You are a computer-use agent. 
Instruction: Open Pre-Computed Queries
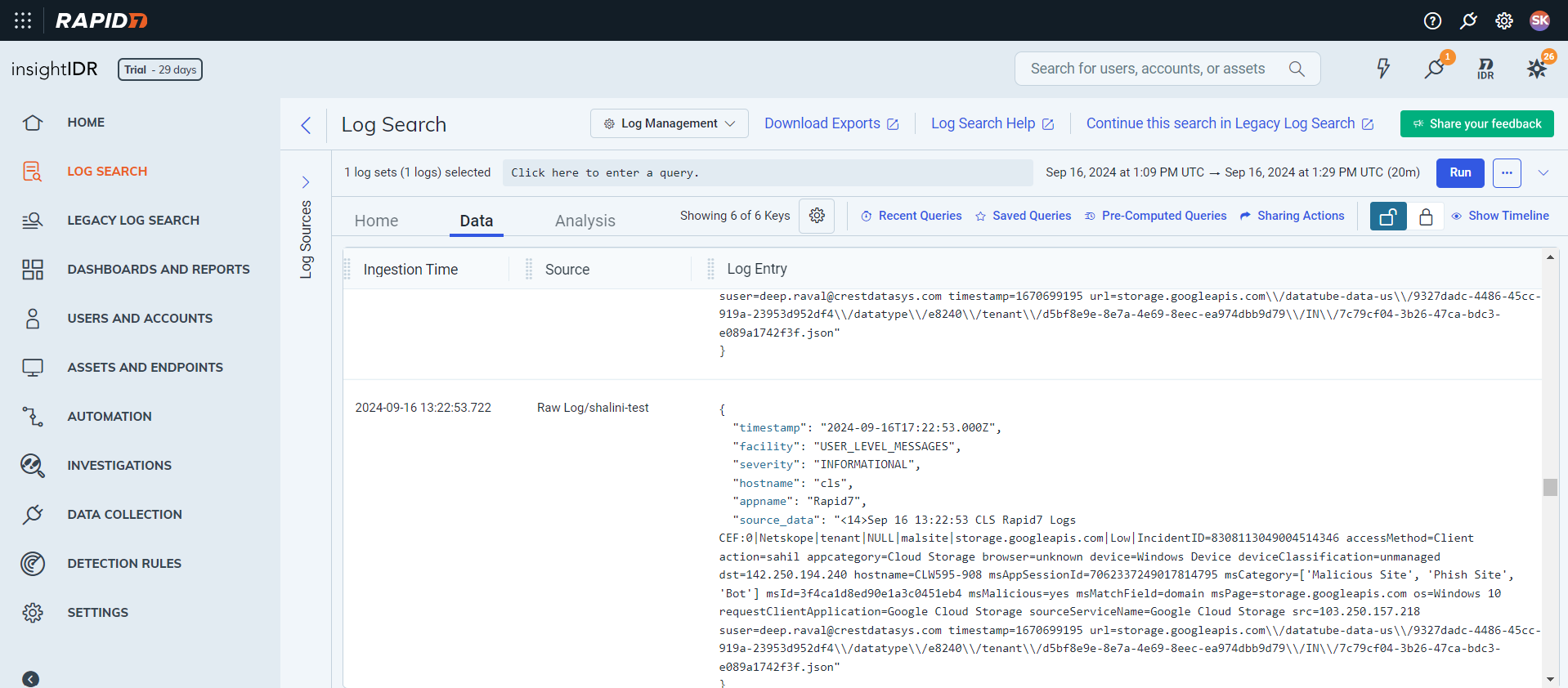(1155, 216)
